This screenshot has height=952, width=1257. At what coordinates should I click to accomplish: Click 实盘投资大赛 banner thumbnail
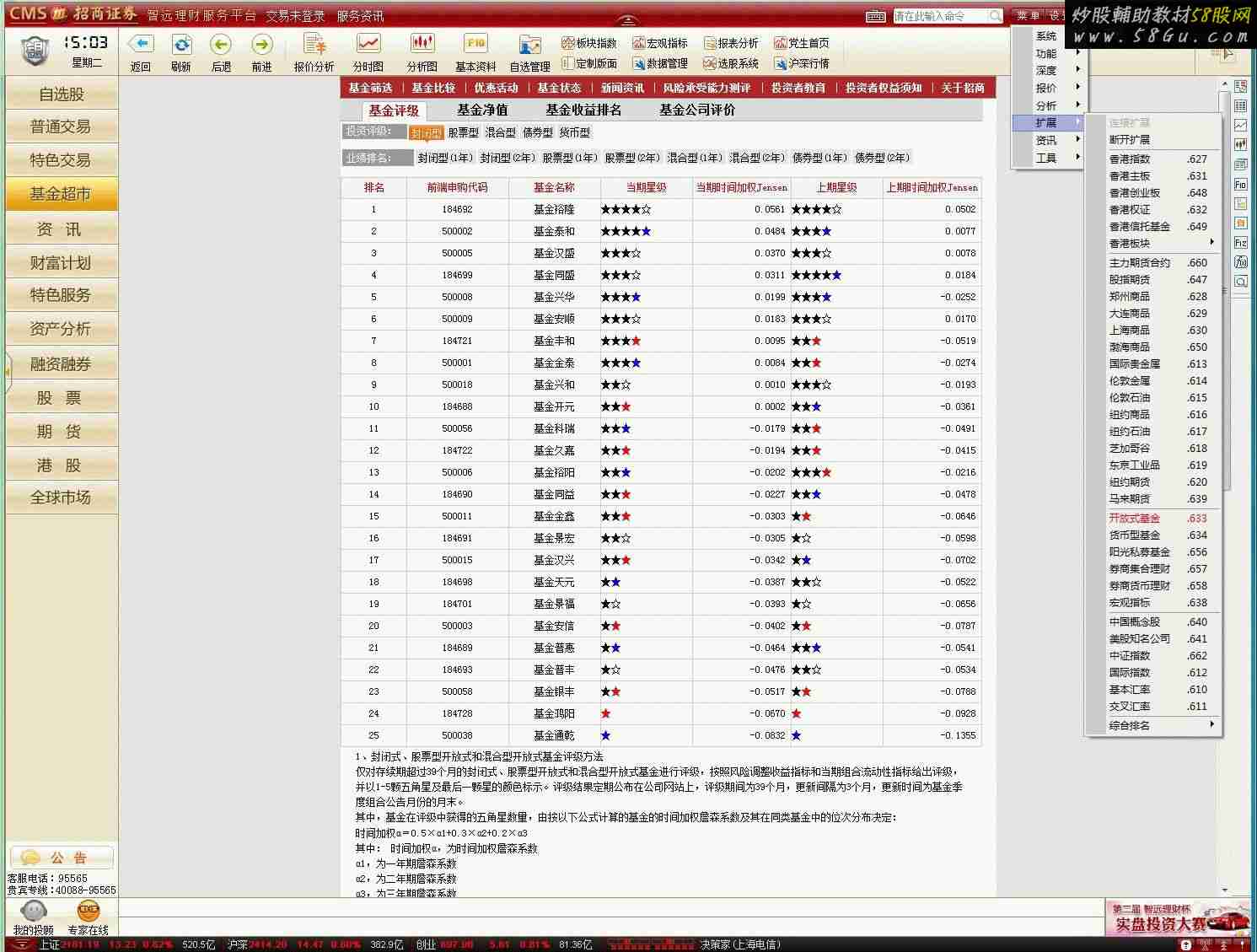1178,918
